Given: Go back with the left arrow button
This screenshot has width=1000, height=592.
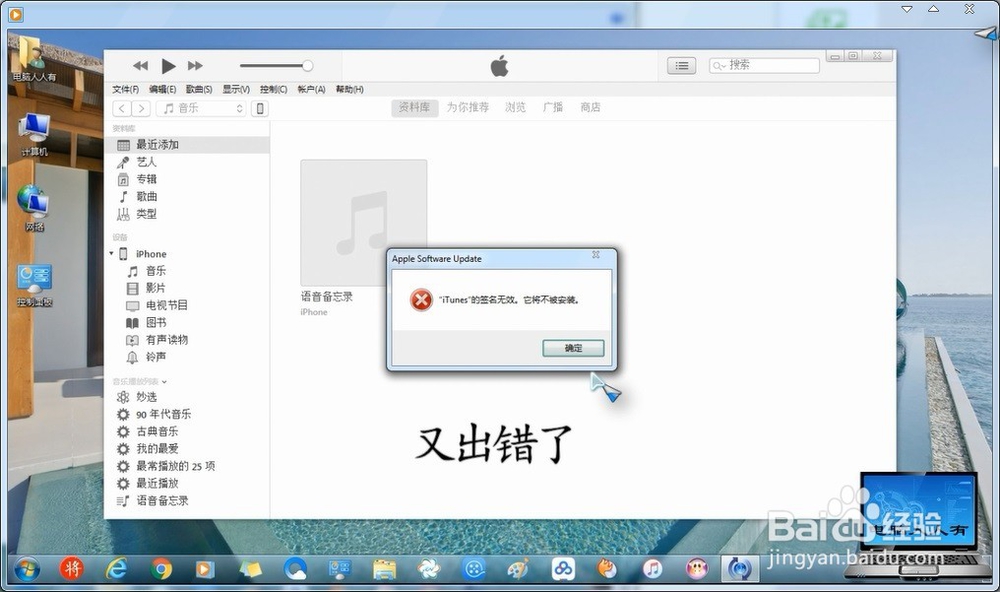Looking at the screenshot, I should click(x=122, y=108).
